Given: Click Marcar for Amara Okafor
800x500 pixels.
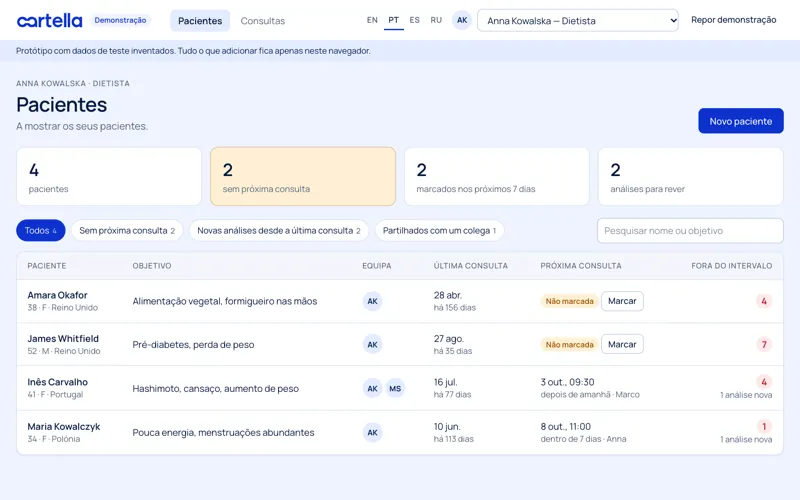Looking at the screenshot, I should pyautogui.click(x=622, y=301).
